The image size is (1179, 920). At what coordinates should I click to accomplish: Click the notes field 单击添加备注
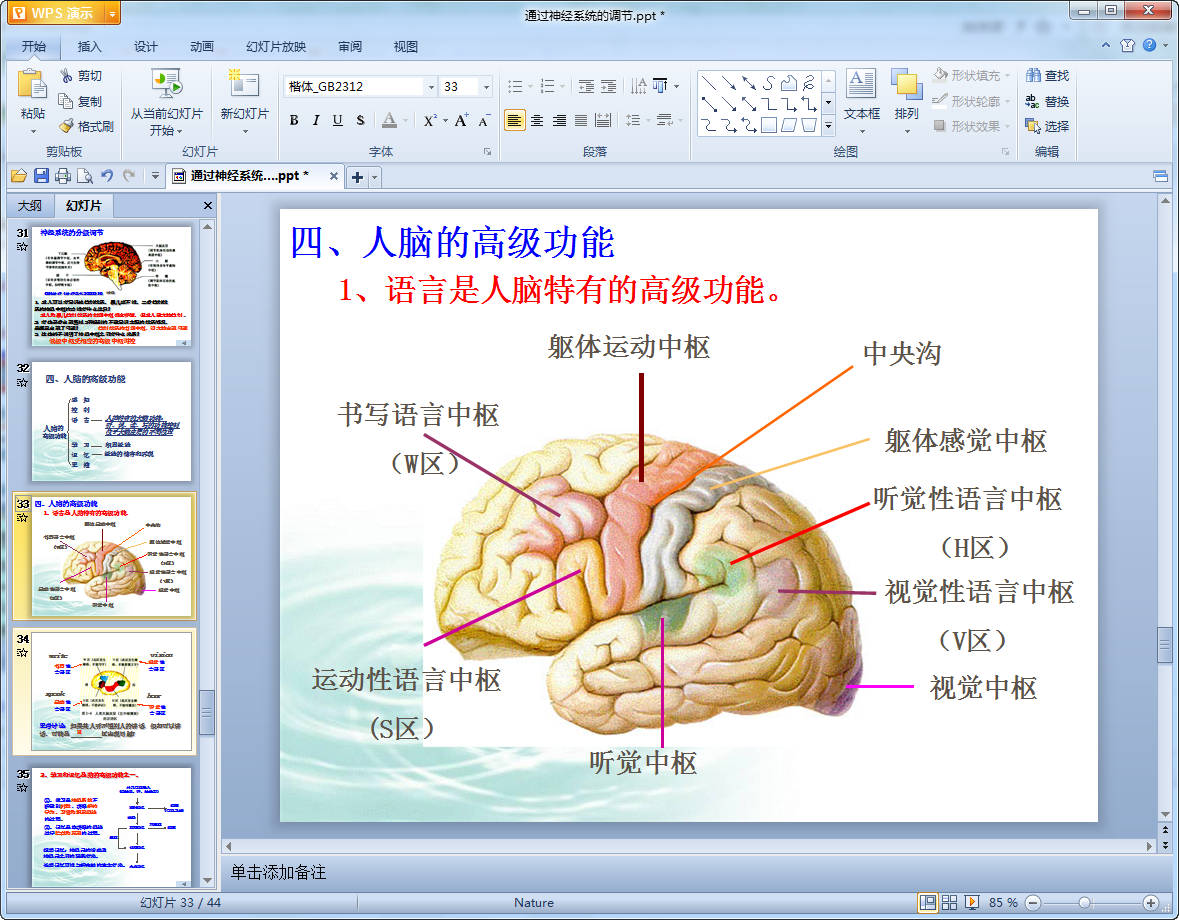278,873
